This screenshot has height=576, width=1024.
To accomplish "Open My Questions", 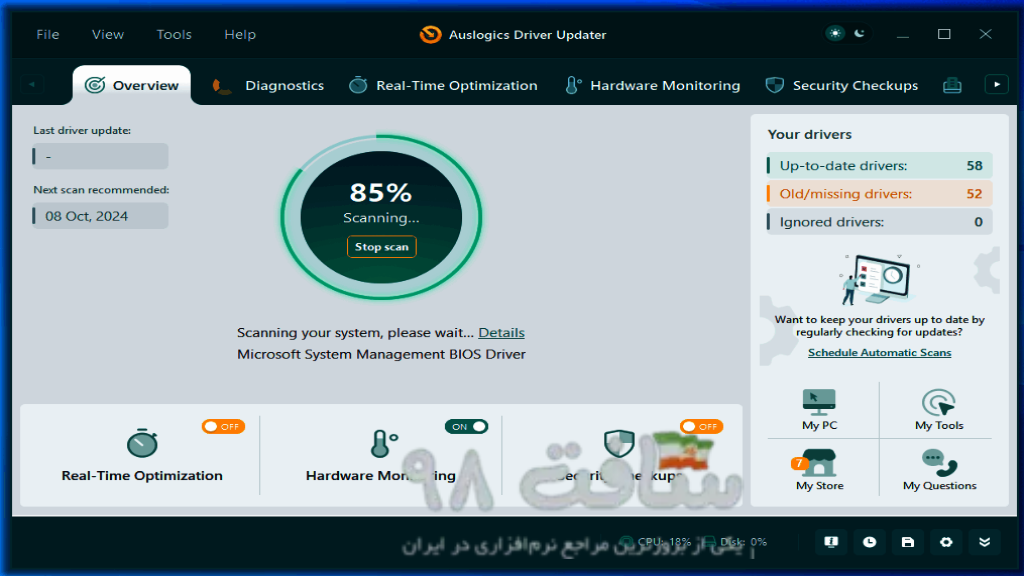I will pos(939,470).
